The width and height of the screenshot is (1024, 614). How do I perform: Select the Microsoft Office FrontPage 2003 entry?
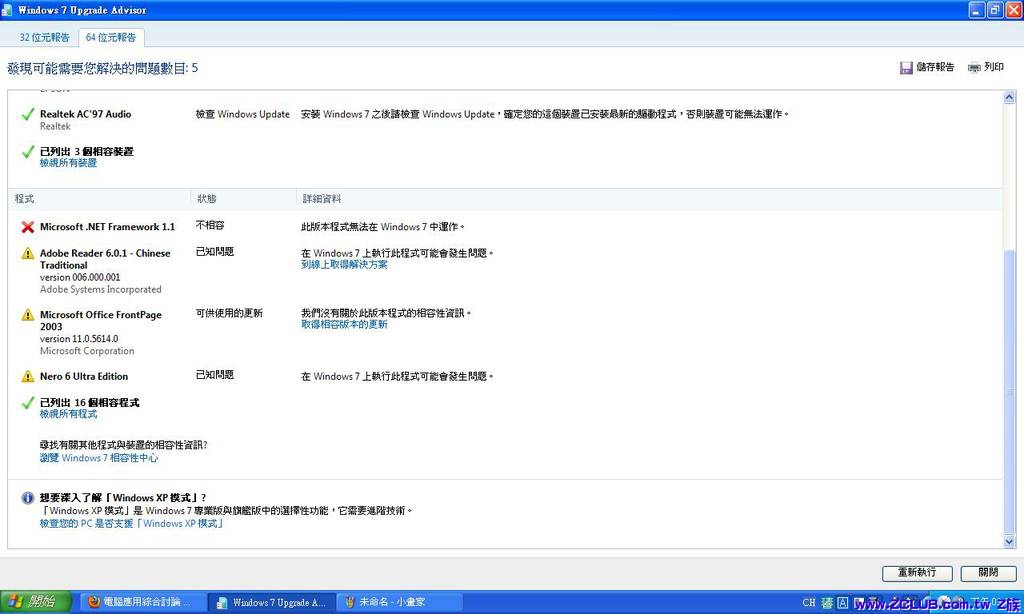(101, 321)
